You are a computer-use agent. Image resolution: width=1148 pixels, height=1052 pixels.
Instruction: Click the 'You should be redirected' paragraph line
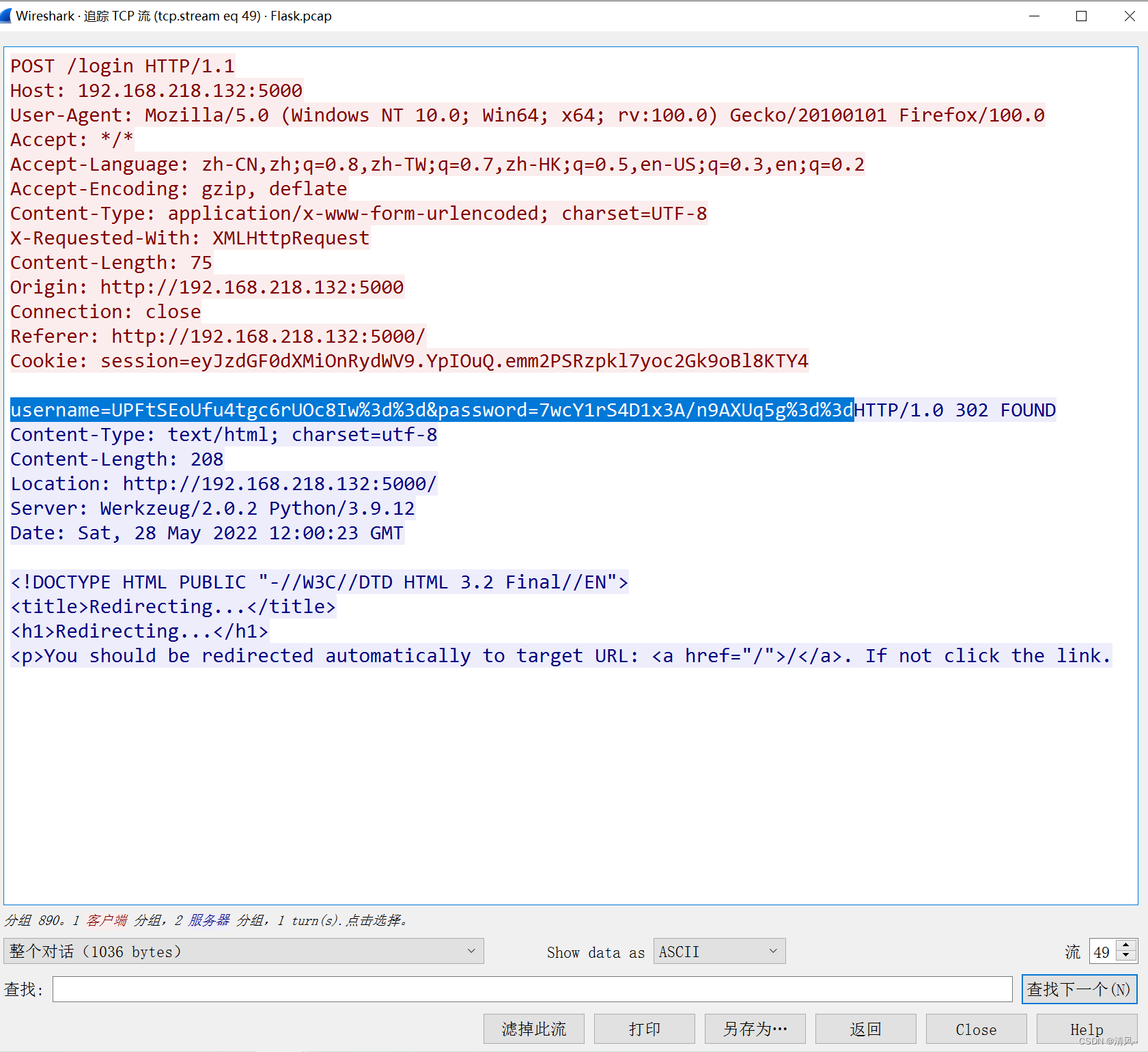tap(561, 656)
